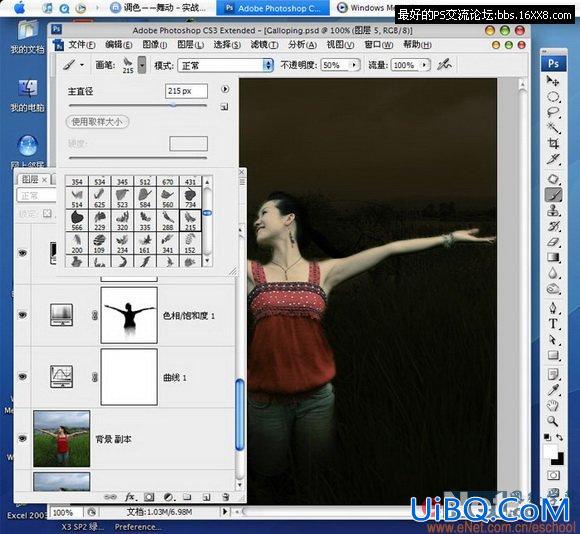580x534 pixels.
Task: Select the Eyedropper tool
Action: click(x=553, y=390)
